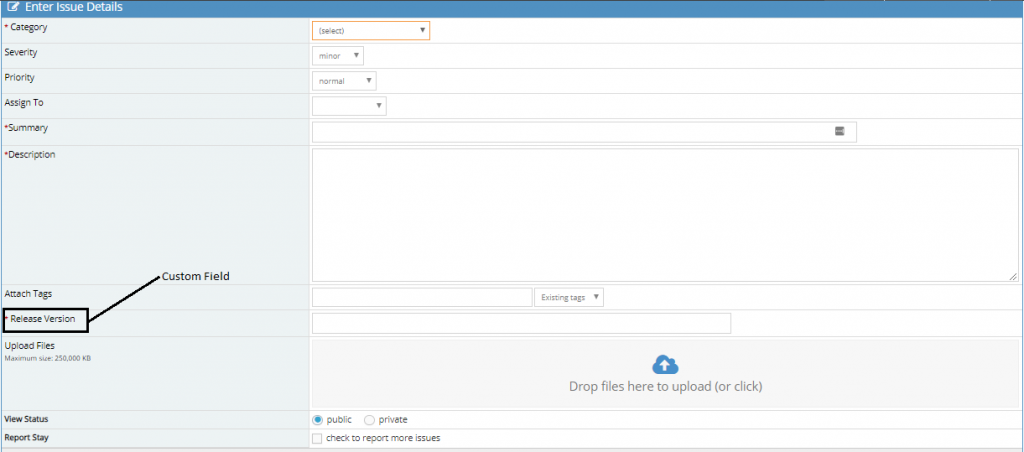Select the private view status option
This screenshot has width=1024, height=452.
click(369, 420)
